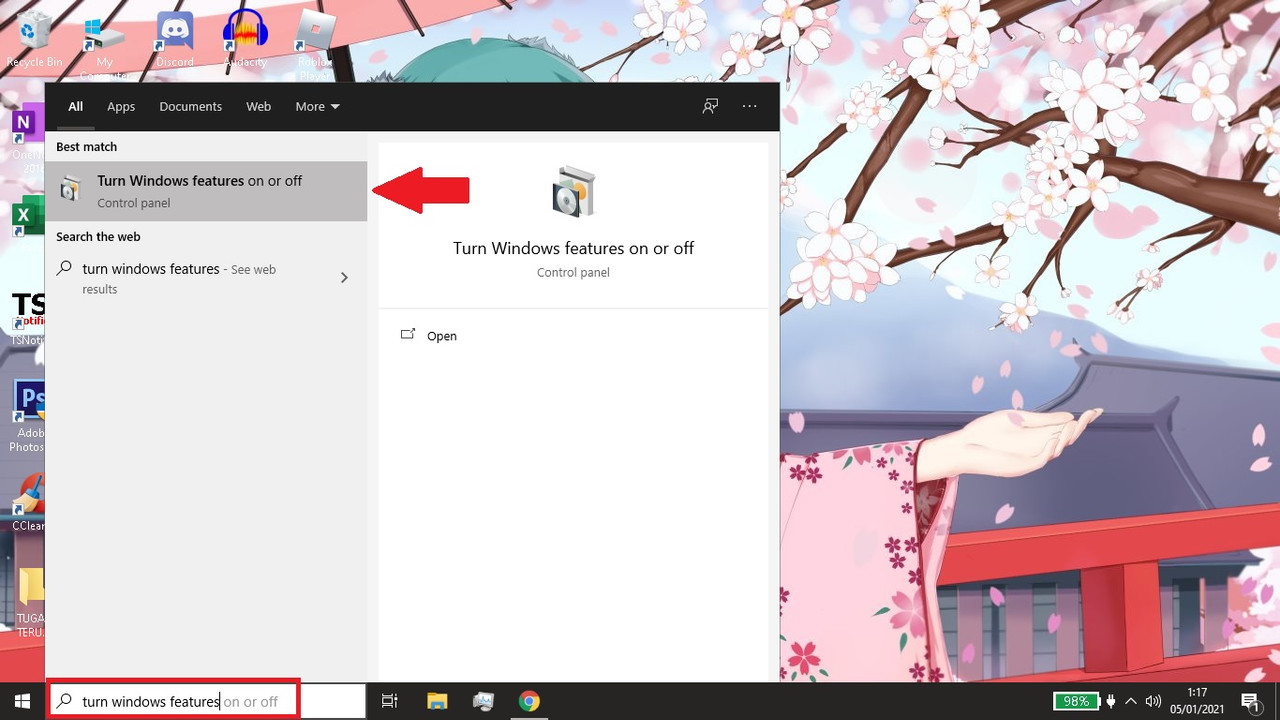
Task: Open the search feedback icon
Action: pyautogui.click(x=710, y=106)
